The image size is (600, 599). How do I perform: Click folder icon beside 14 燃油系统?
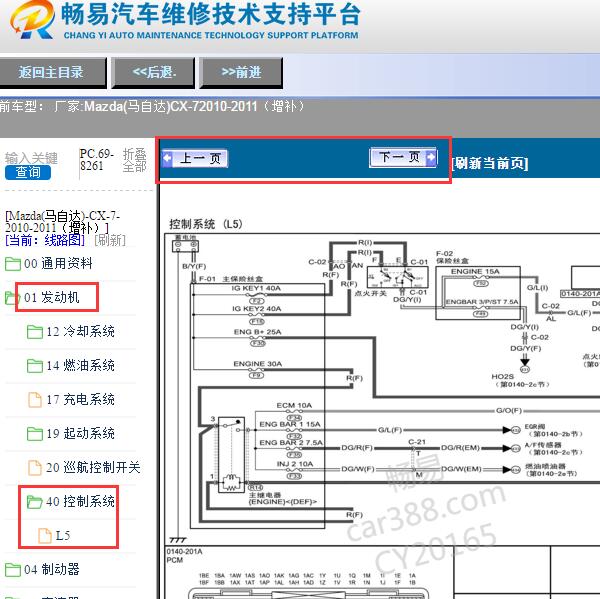tap(35, 366)
